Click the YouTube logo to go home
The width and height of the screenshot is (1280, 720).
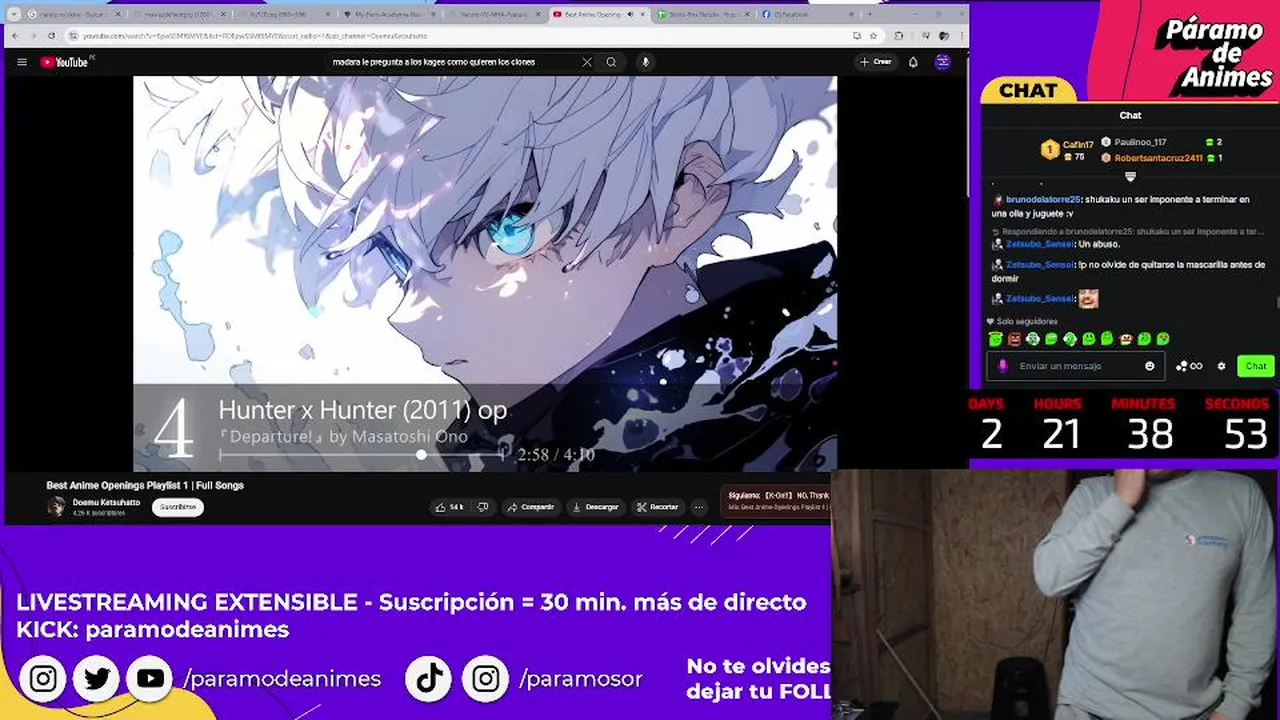(66, 62)
